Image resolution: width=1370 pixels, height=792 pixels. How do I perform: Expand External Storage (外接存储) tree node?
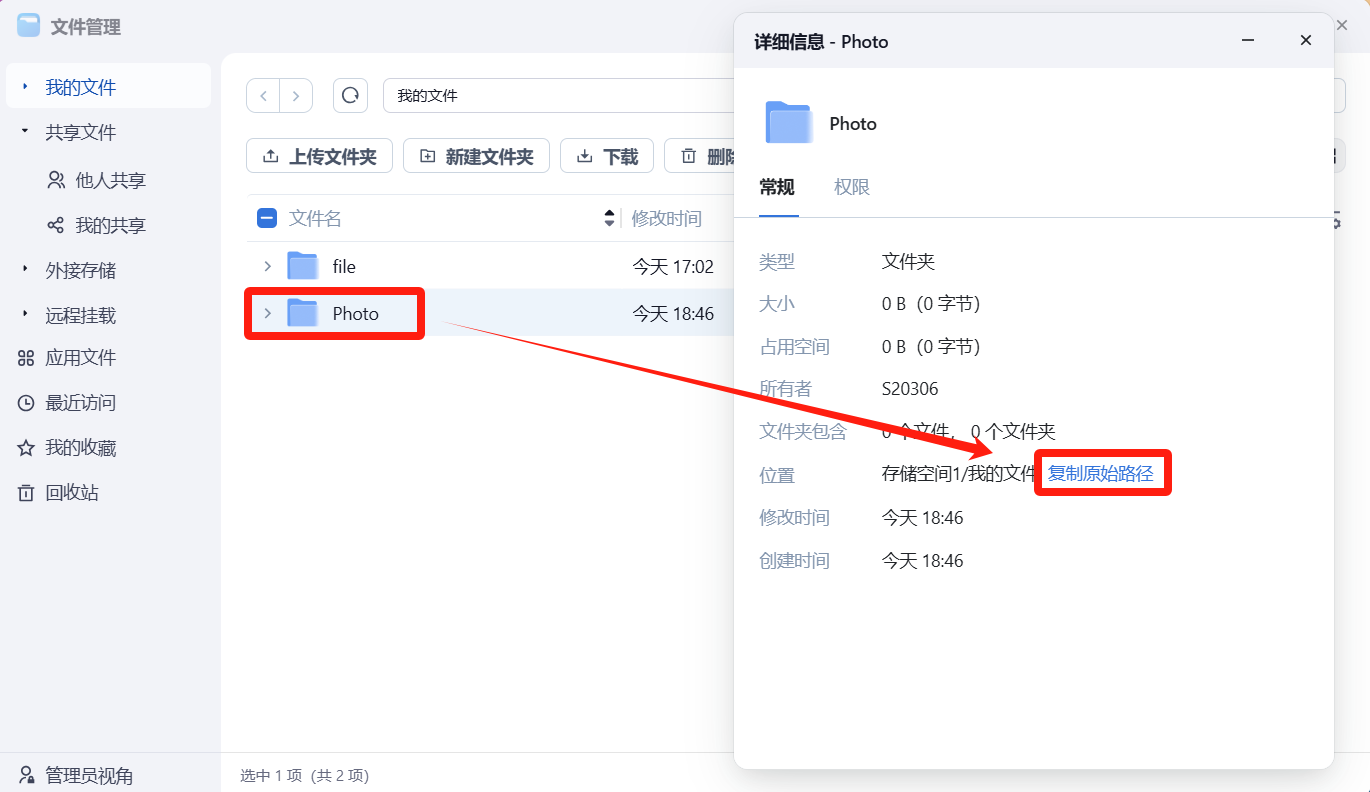pos(25,270)
